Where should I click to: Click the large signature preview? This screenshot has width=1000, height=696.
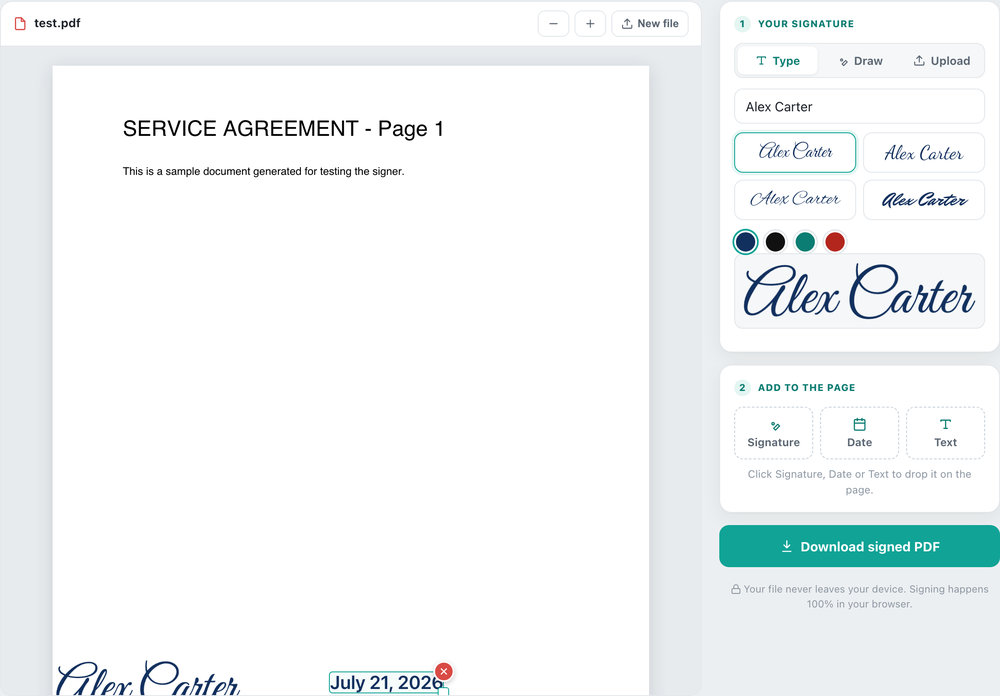(x=859, y=292)
